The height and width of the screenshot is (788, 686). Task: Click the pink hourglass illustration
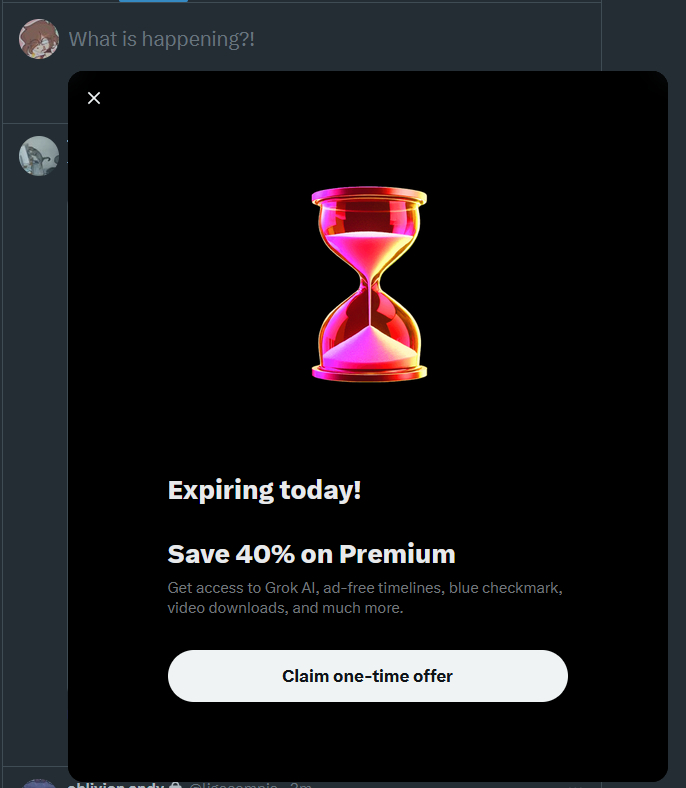(x=369, y=284)
